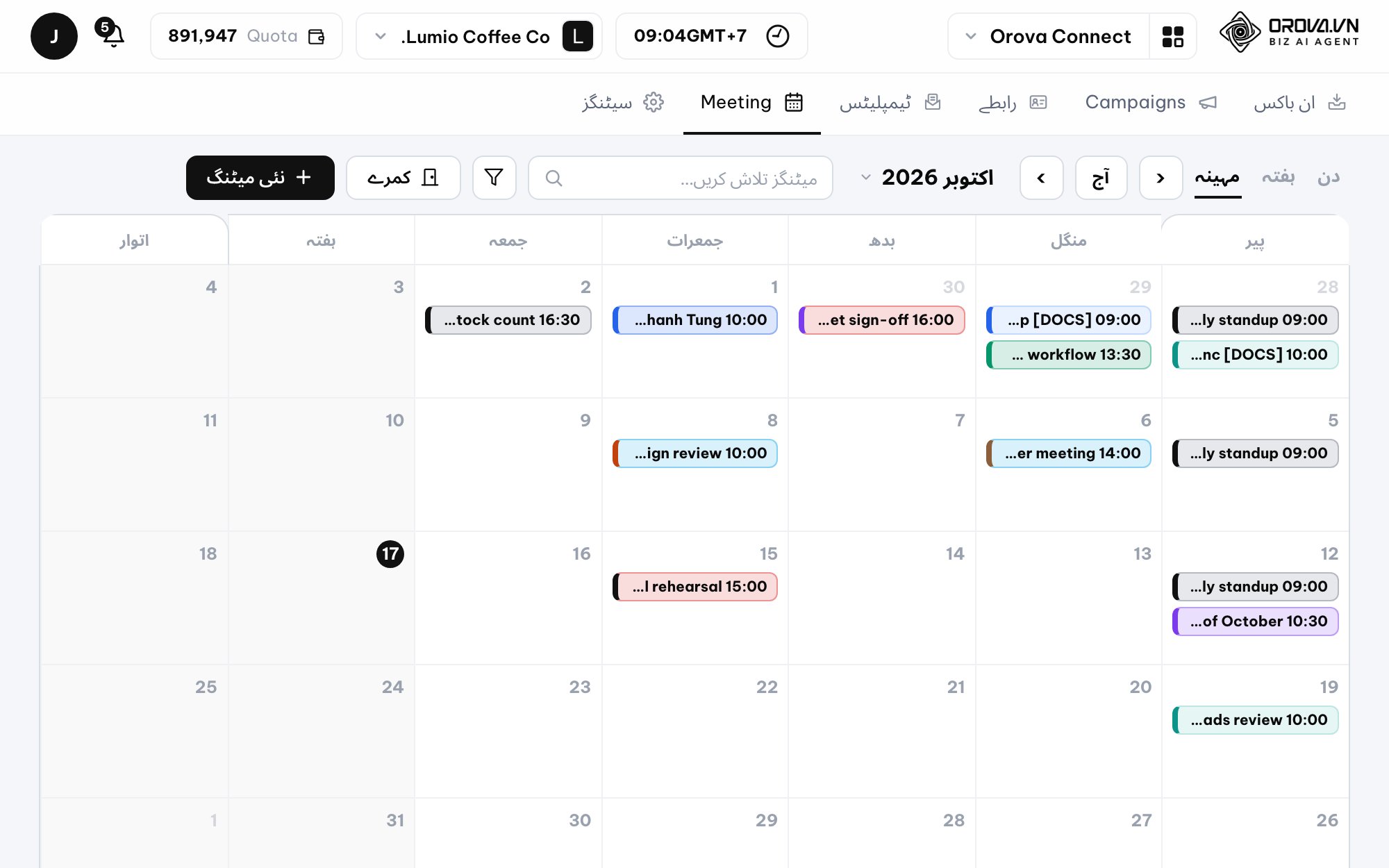This screenshot has height=868, width=1389.
Task: Switch to ہفتہ week view
Action: [1278, 177]
